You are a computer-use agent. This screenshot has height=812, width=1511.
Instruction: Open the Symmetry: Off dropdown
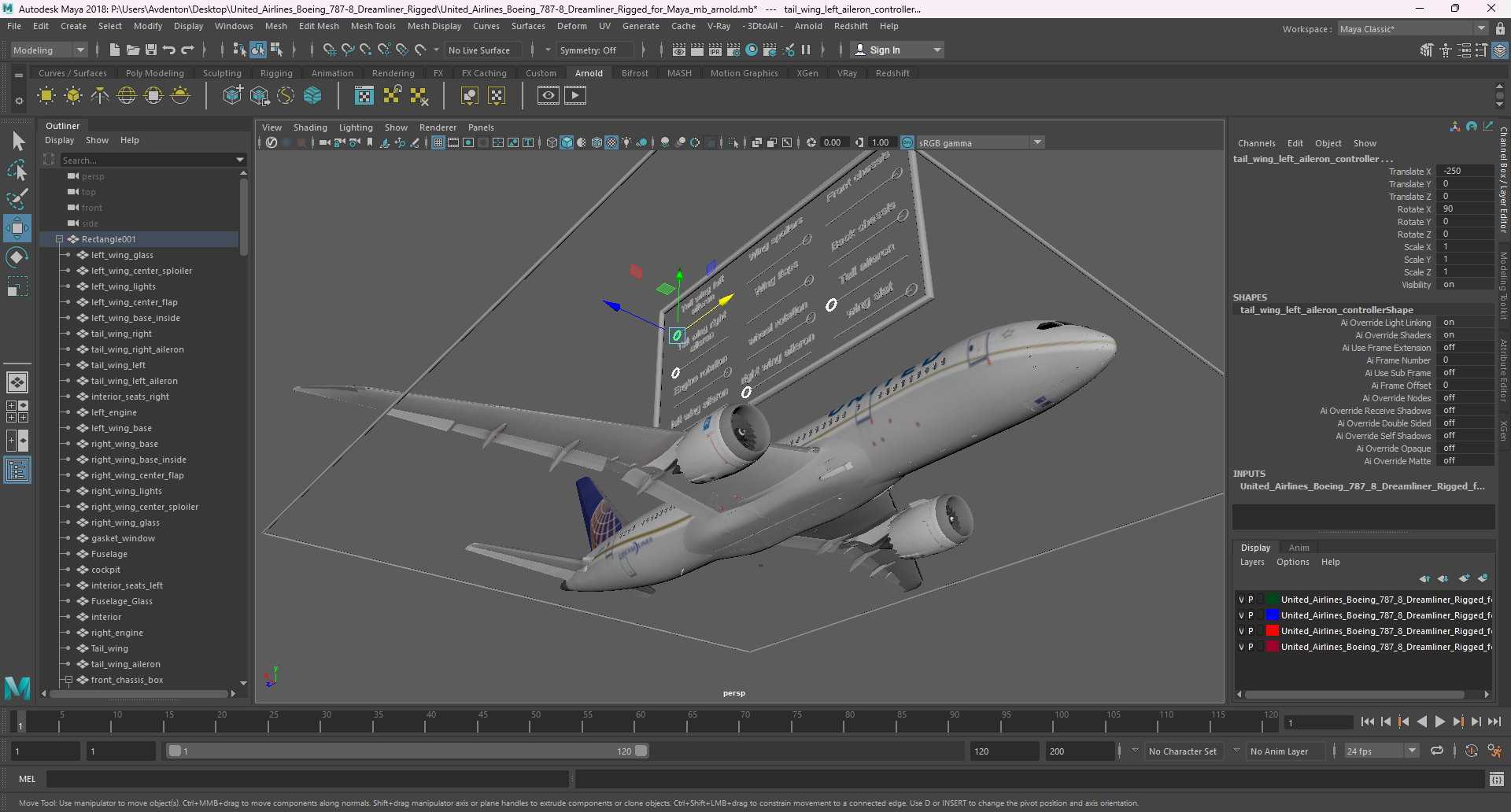click(x=596, y=50)
